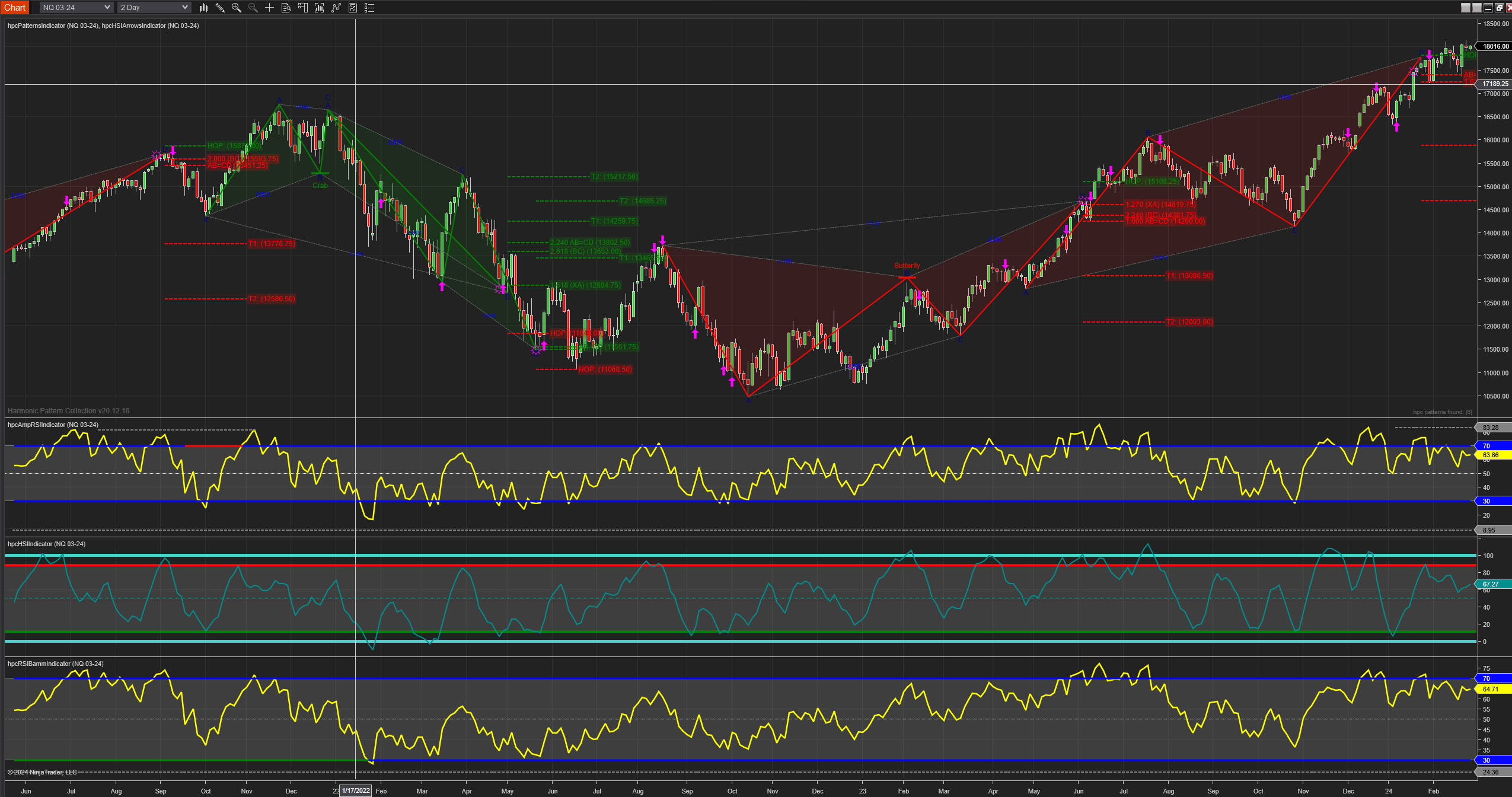The width and height of the screenshot is (1512, 797).
Task: Click the Zoom Out magnifier icon
Action: 253,8
